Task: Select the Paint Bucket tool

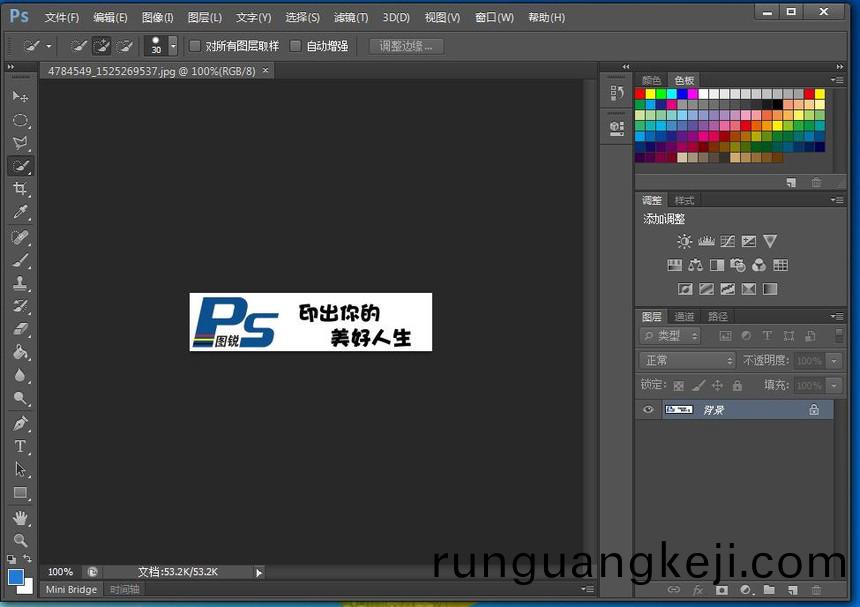Action: [x=20, y=352]
